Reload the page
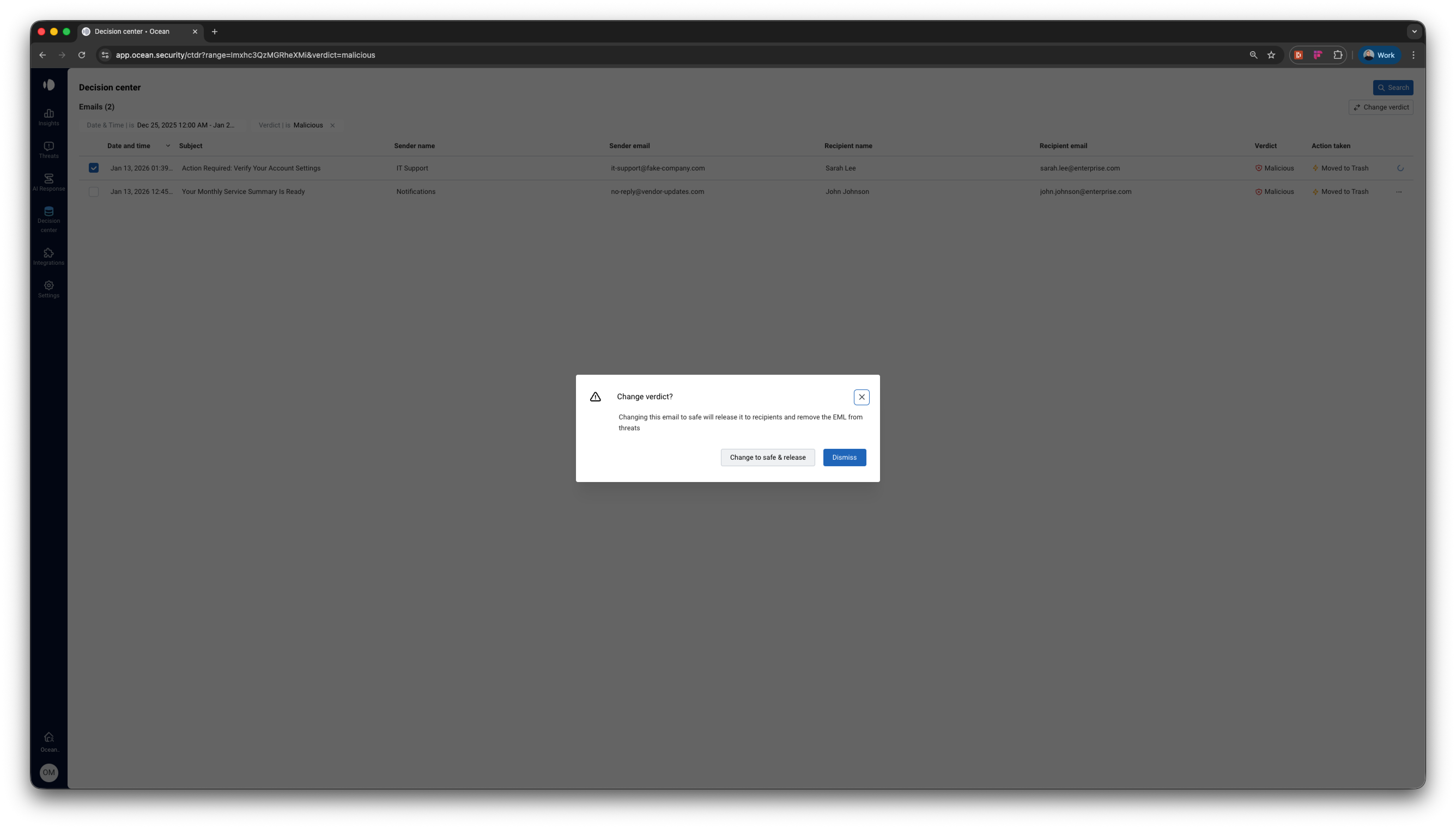The image size is (1456, 829). pos(81,55)
